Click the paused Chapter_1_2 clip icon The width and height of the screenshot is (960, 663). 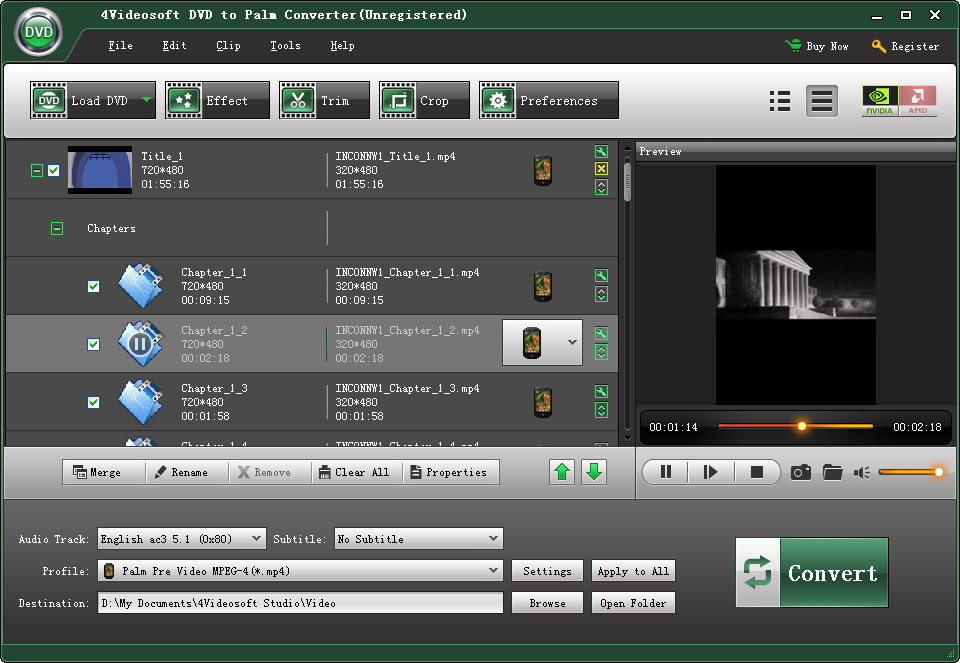click(141, 343)
